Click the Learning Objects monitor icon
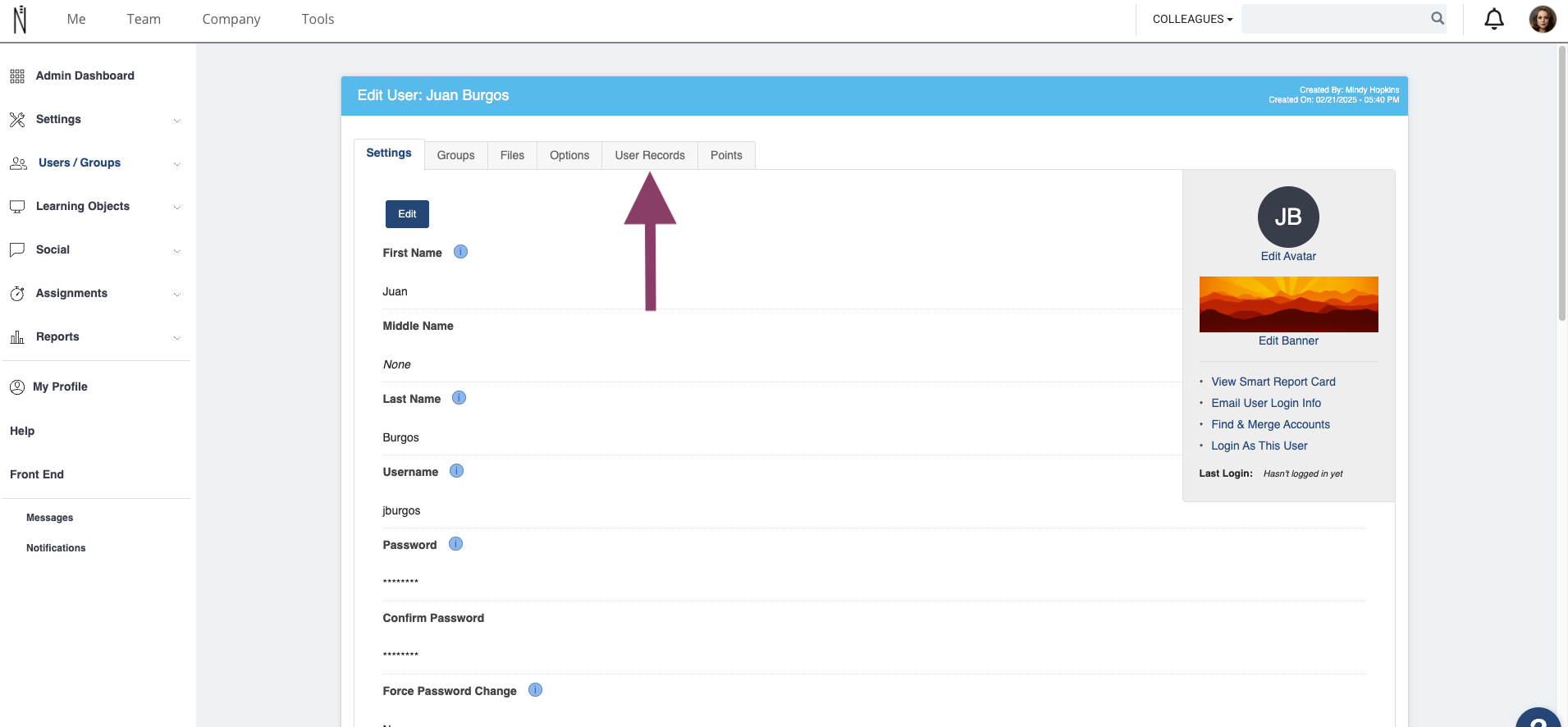The image size is (1568, 727). point(17,207)
